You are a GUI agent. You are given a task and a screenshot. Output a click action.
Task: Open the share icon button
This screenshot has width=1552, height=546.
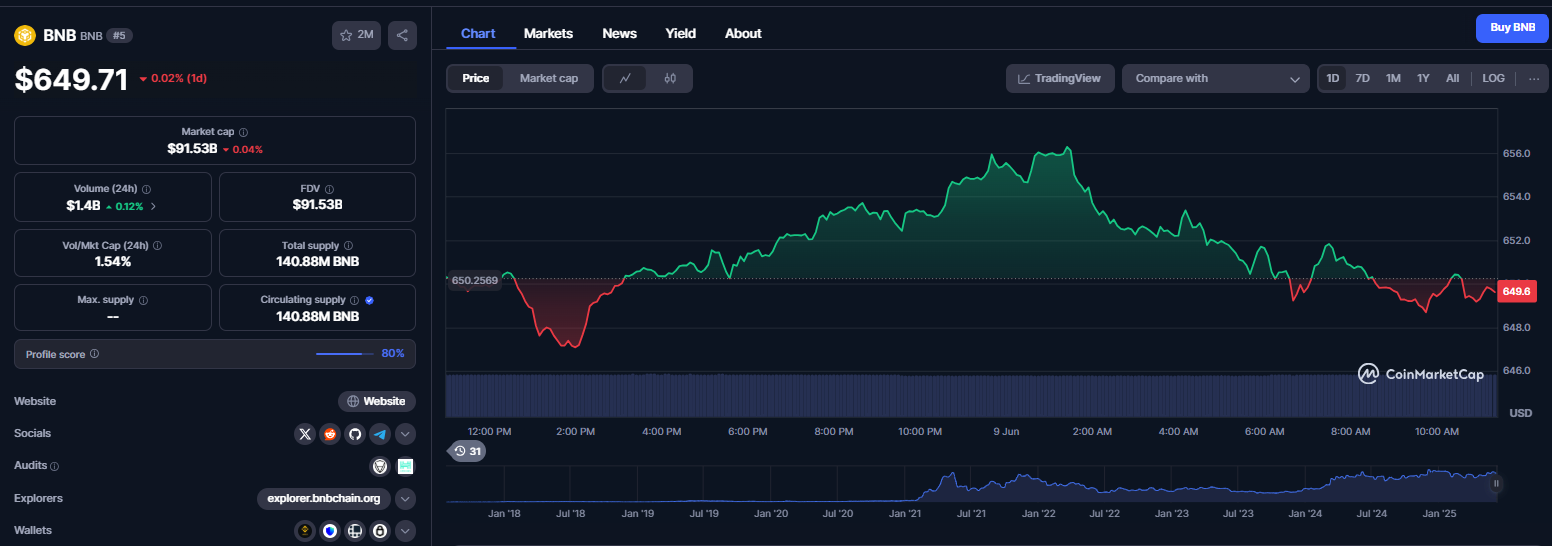pyautogui.click(x=402, y=35)
